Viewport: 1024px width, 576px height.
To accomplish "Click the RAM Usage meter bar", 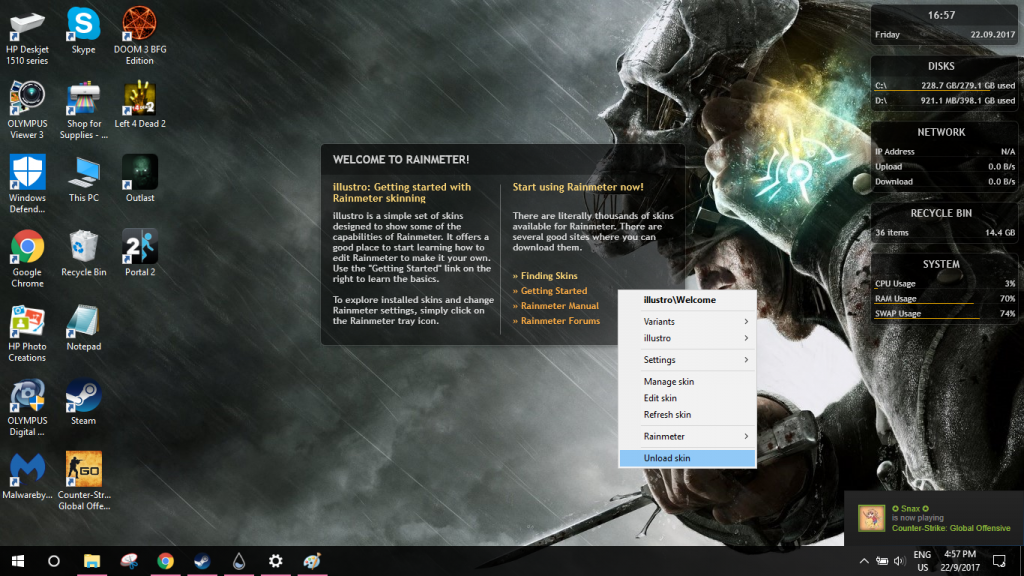I will click(944, 304).
